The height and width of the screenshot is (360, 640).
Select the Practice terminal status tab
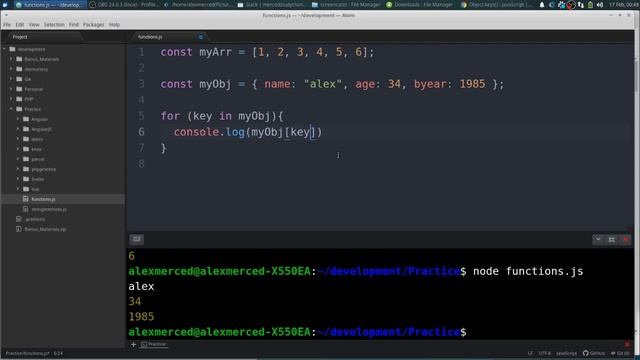153,344
